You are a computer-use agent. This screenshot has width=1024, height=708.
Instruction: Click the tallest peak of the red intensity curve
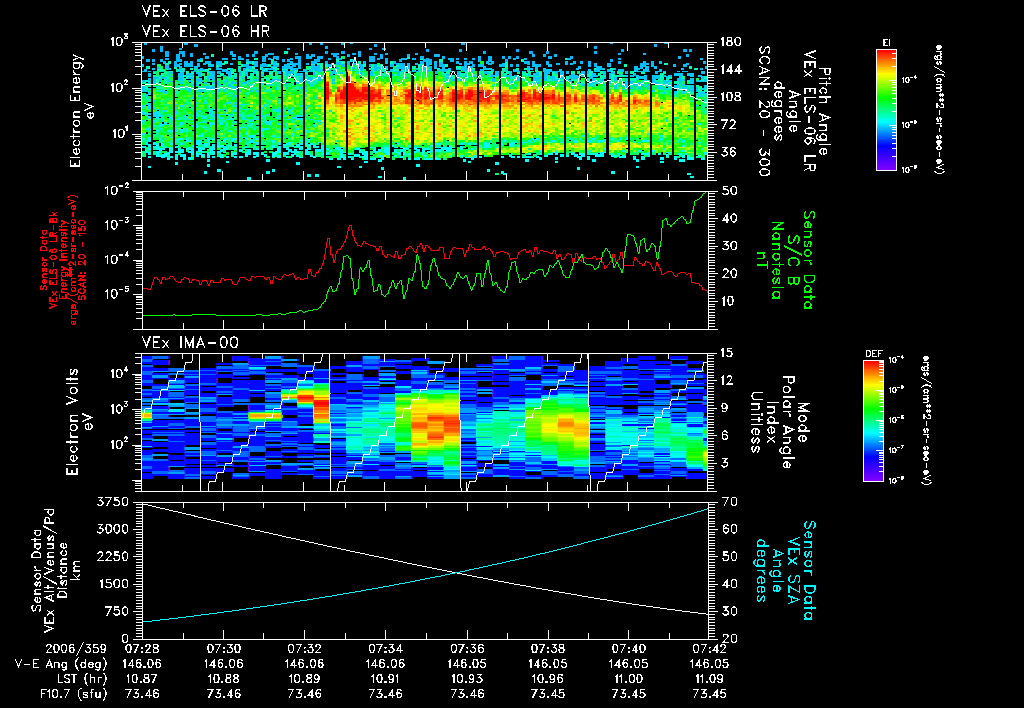351,226
